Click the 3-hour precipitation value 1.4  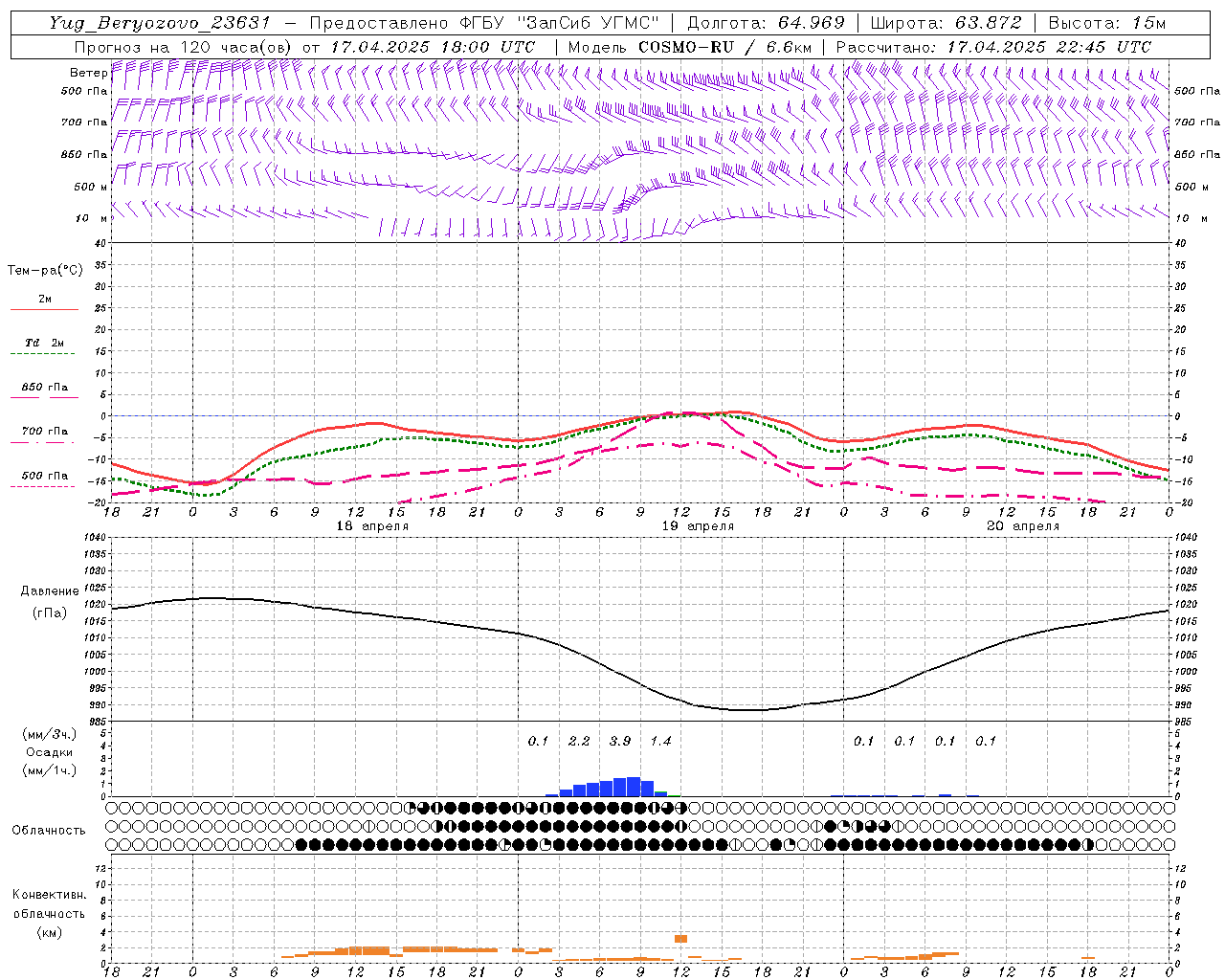pyautogui.click(x=660, y=741)
